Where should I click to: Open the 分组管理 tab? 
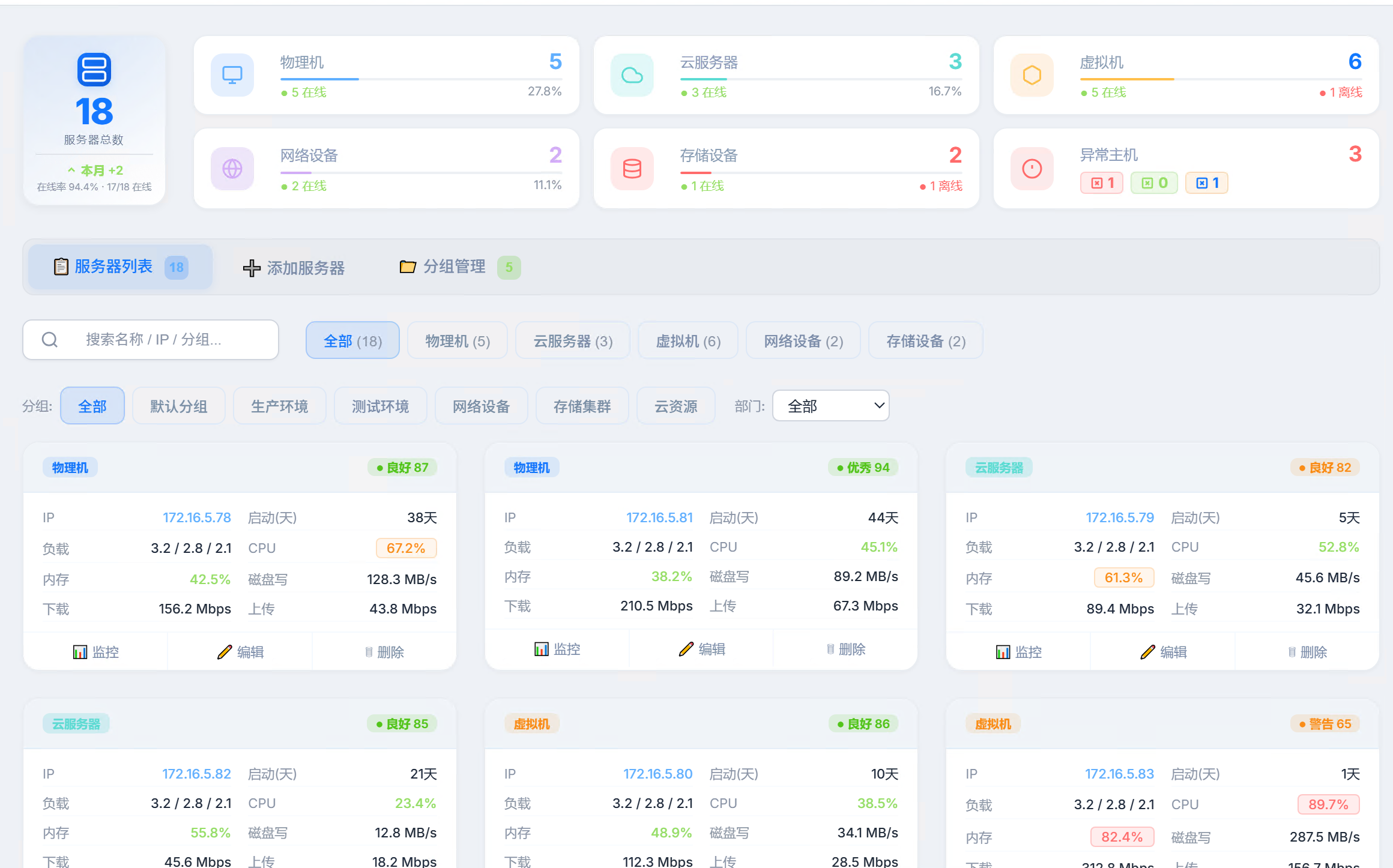click(460, 267)
